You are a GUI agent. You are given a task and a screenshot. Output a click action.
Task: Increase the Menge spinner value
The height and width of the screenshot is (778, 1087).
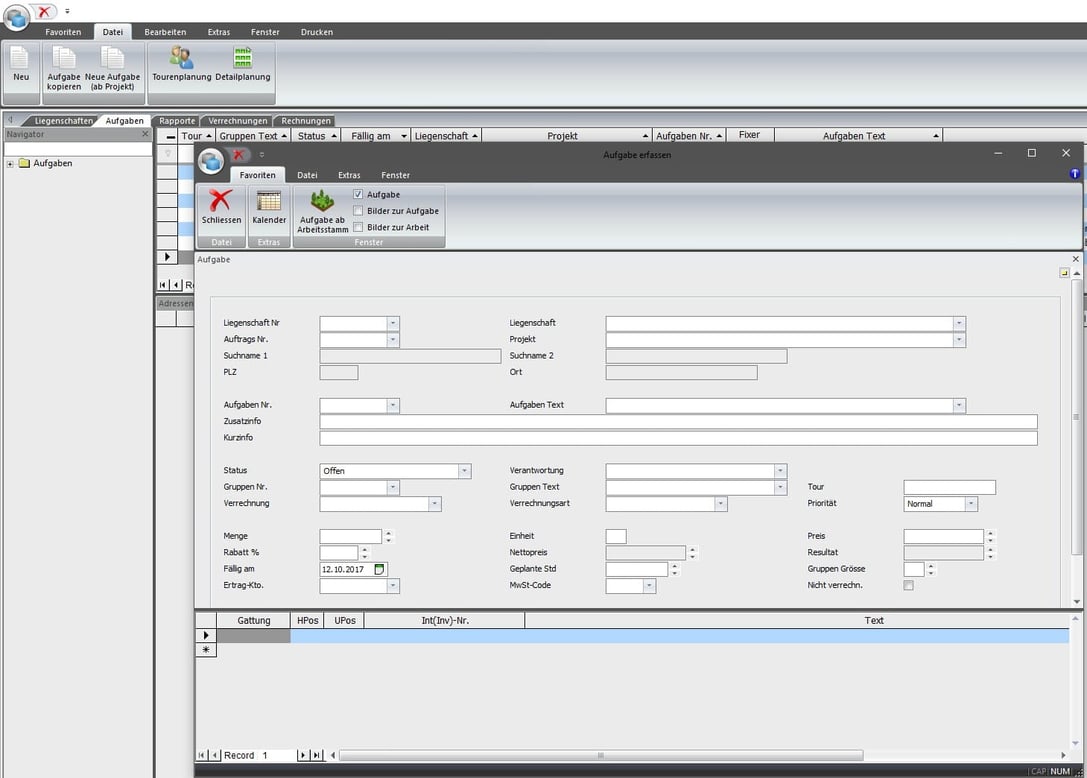pos(388,533)
